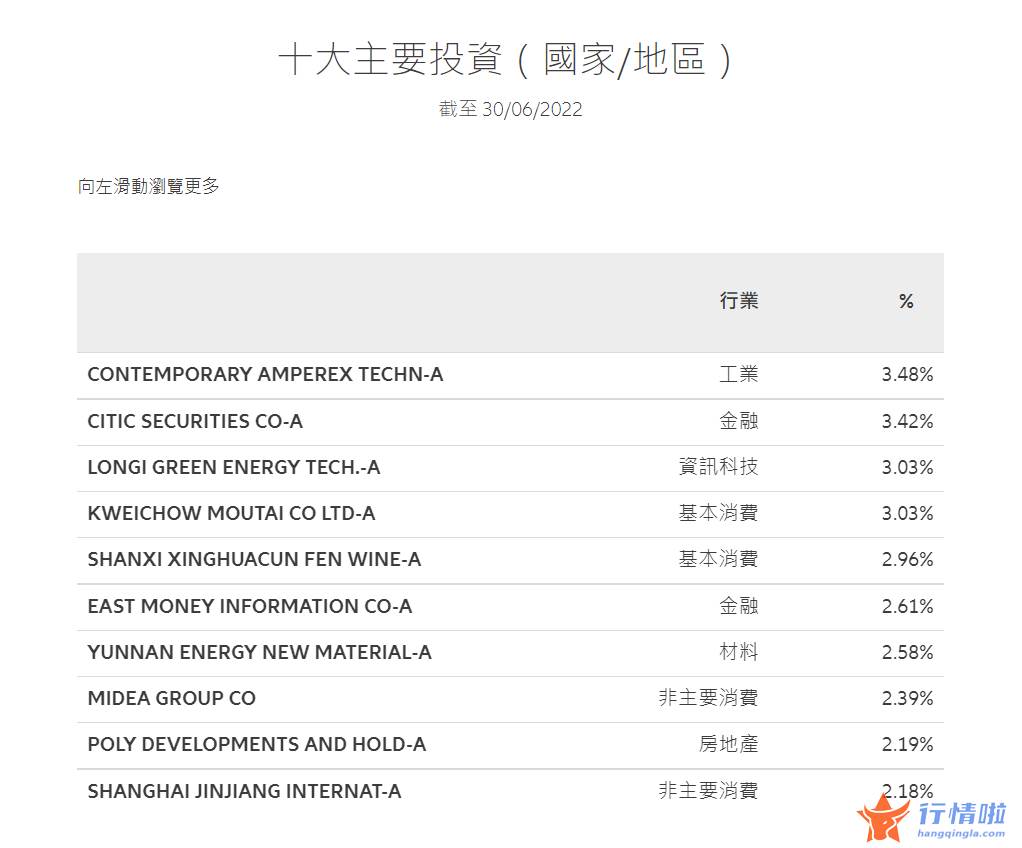Select CITIC SECURITIES CO-A row name
The width and height of the screenshot is (1022, 848).
[x=195, y=421]
